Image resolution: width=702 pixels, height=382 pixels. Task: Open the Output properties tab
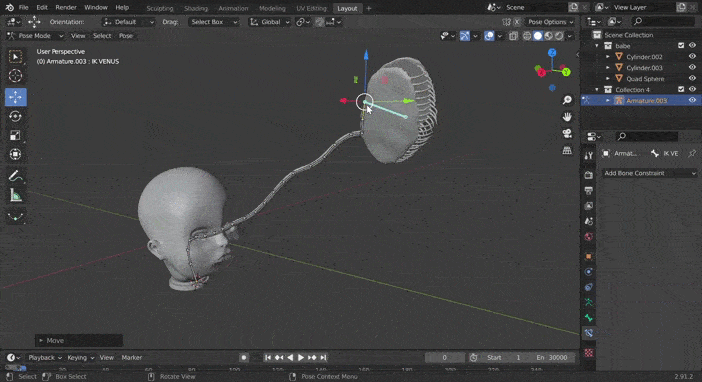589,191
